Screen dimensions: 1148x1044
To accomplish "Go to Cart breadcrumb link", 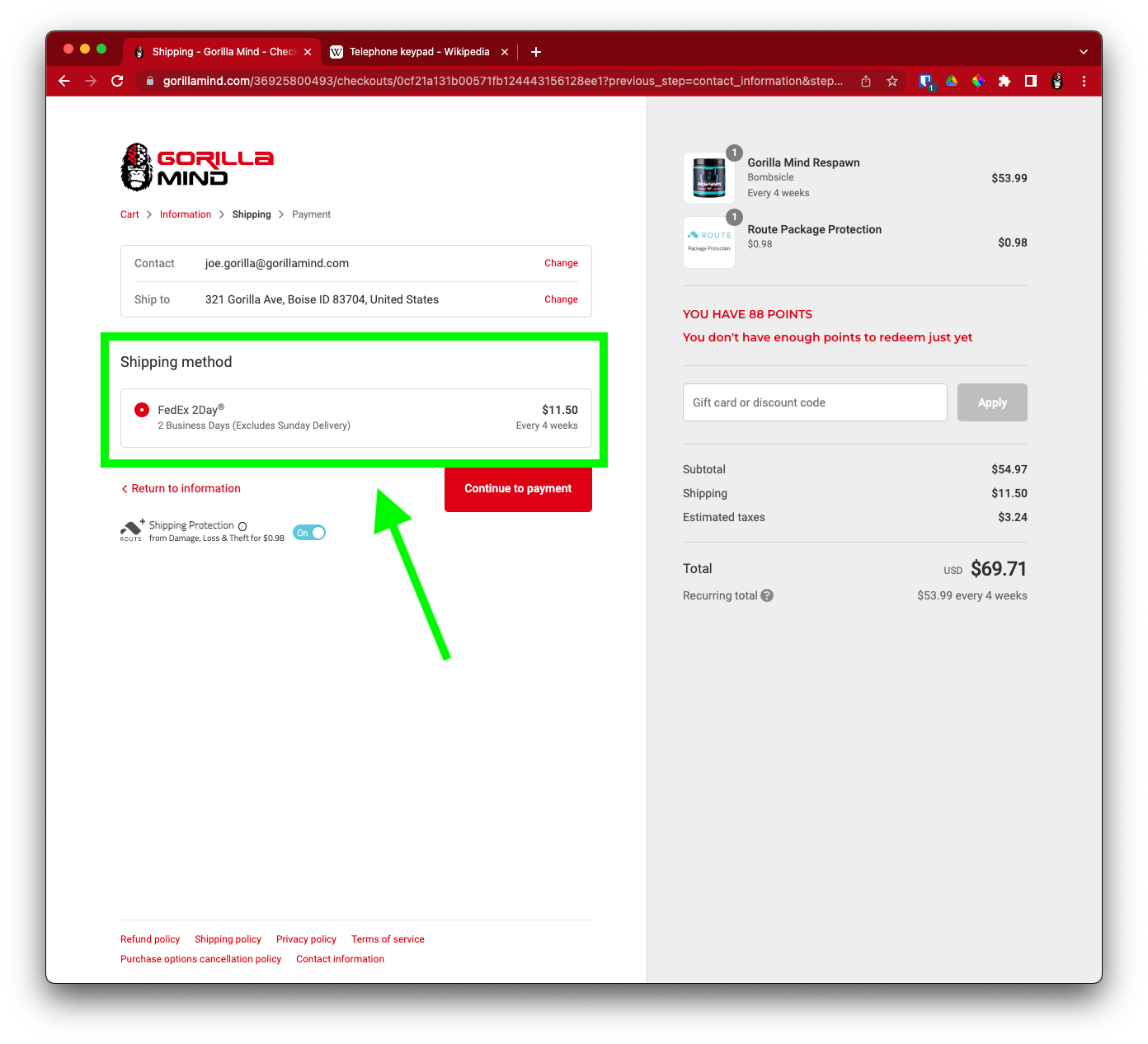I will click(129, 214).
